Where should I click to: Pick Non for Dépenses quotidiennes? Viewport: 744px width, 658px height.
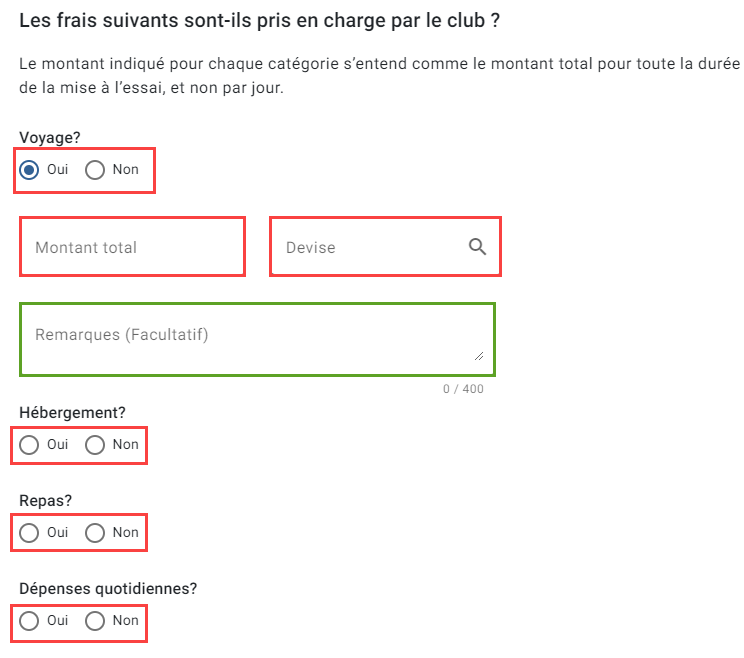[95, 621]
